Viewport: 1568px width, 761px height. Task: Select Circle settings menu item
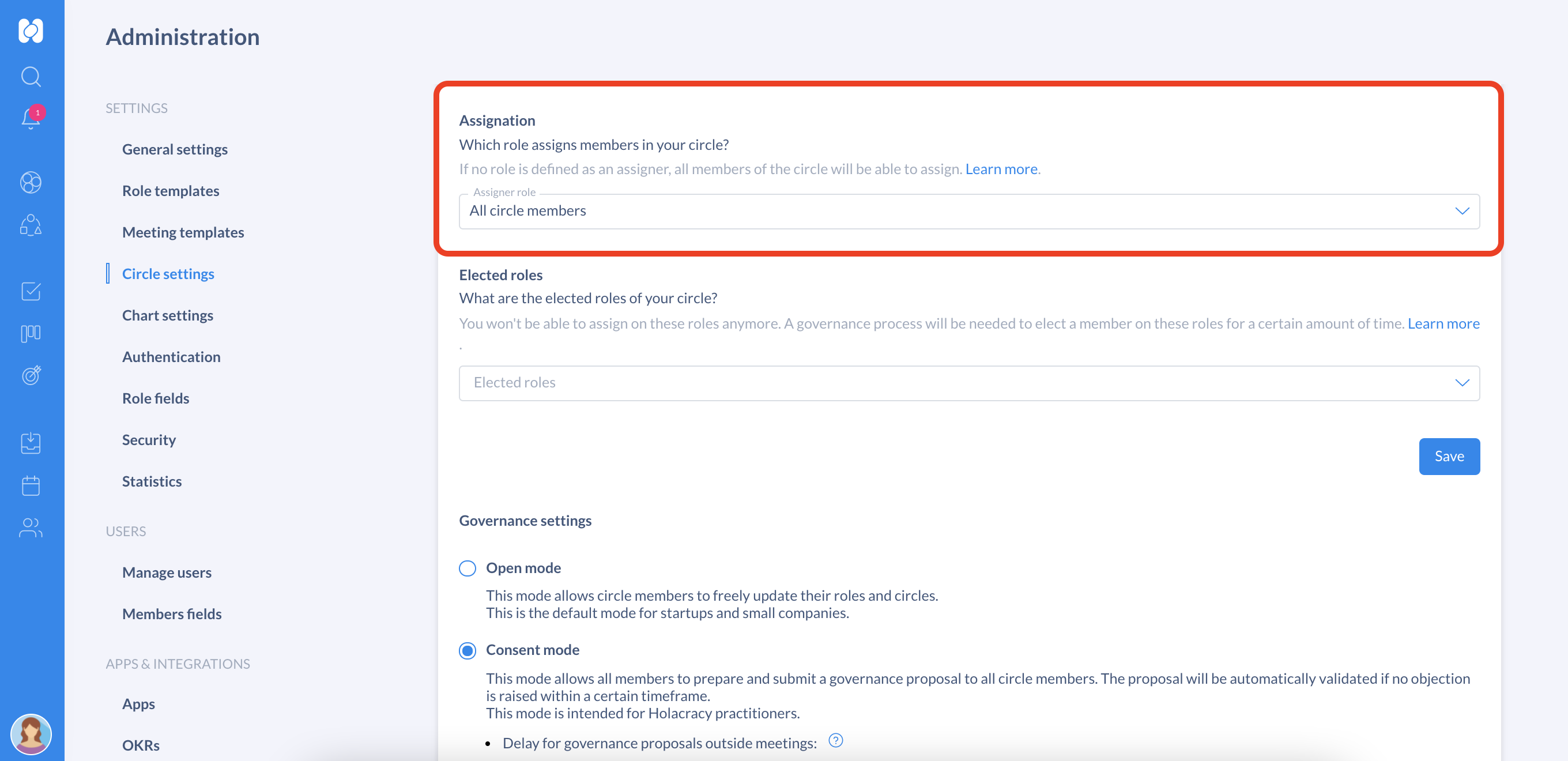tap(168, 273)
